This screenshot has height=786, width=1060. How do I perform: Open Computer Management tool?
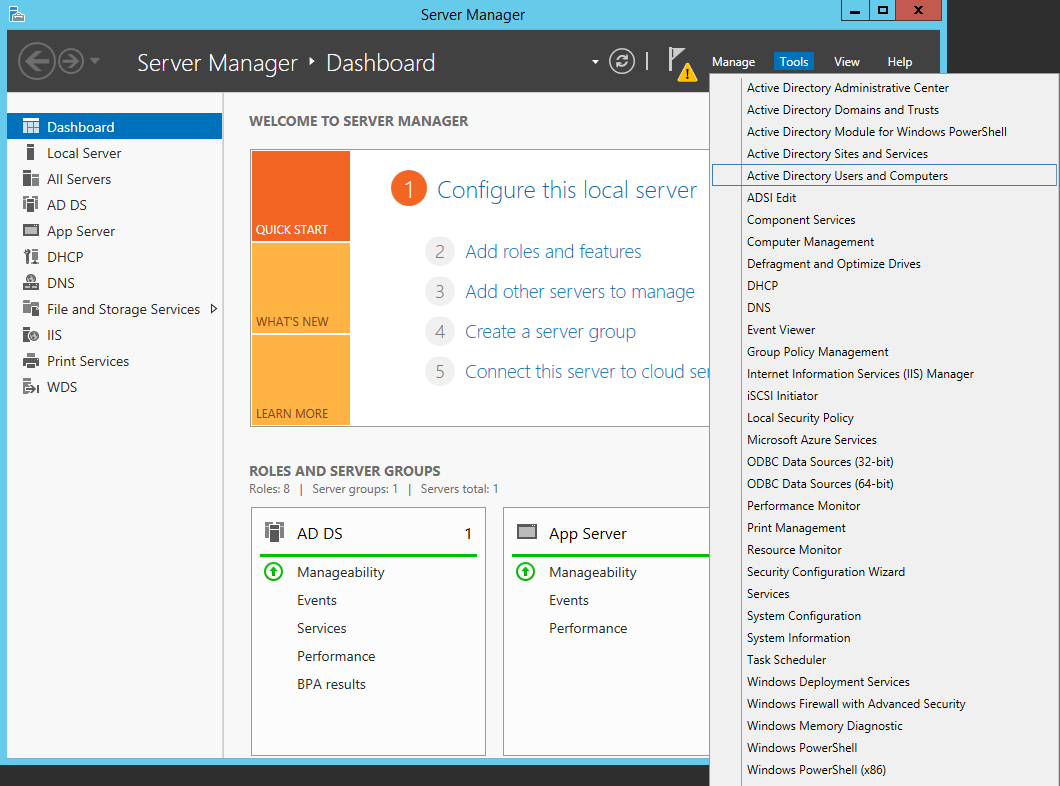point(811,241)
